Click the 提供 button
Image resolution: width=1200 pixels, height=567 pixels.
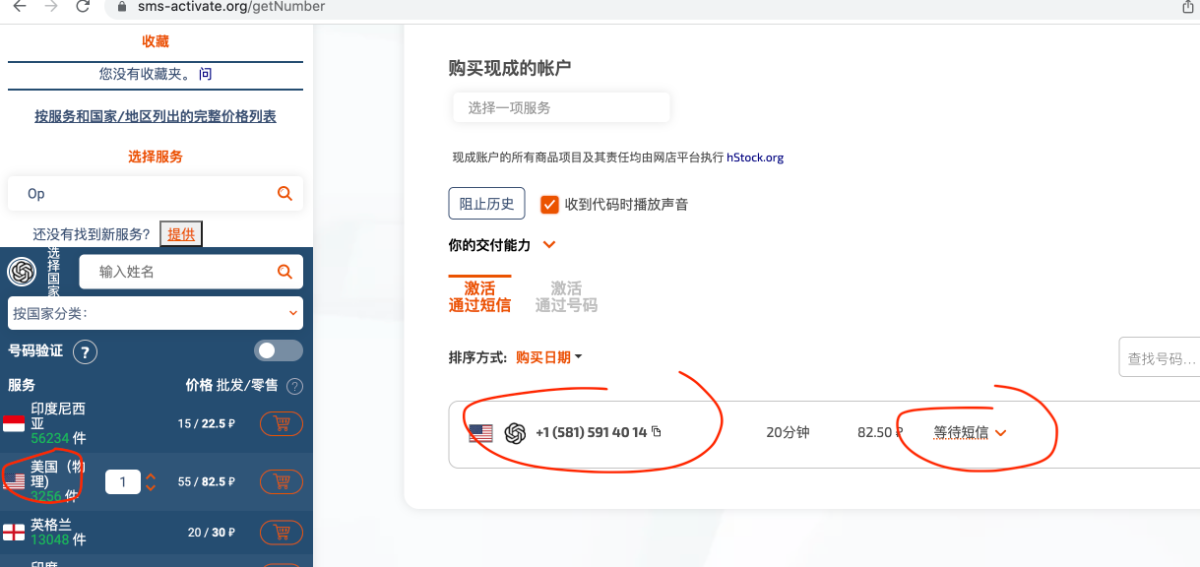click(181, 234)
